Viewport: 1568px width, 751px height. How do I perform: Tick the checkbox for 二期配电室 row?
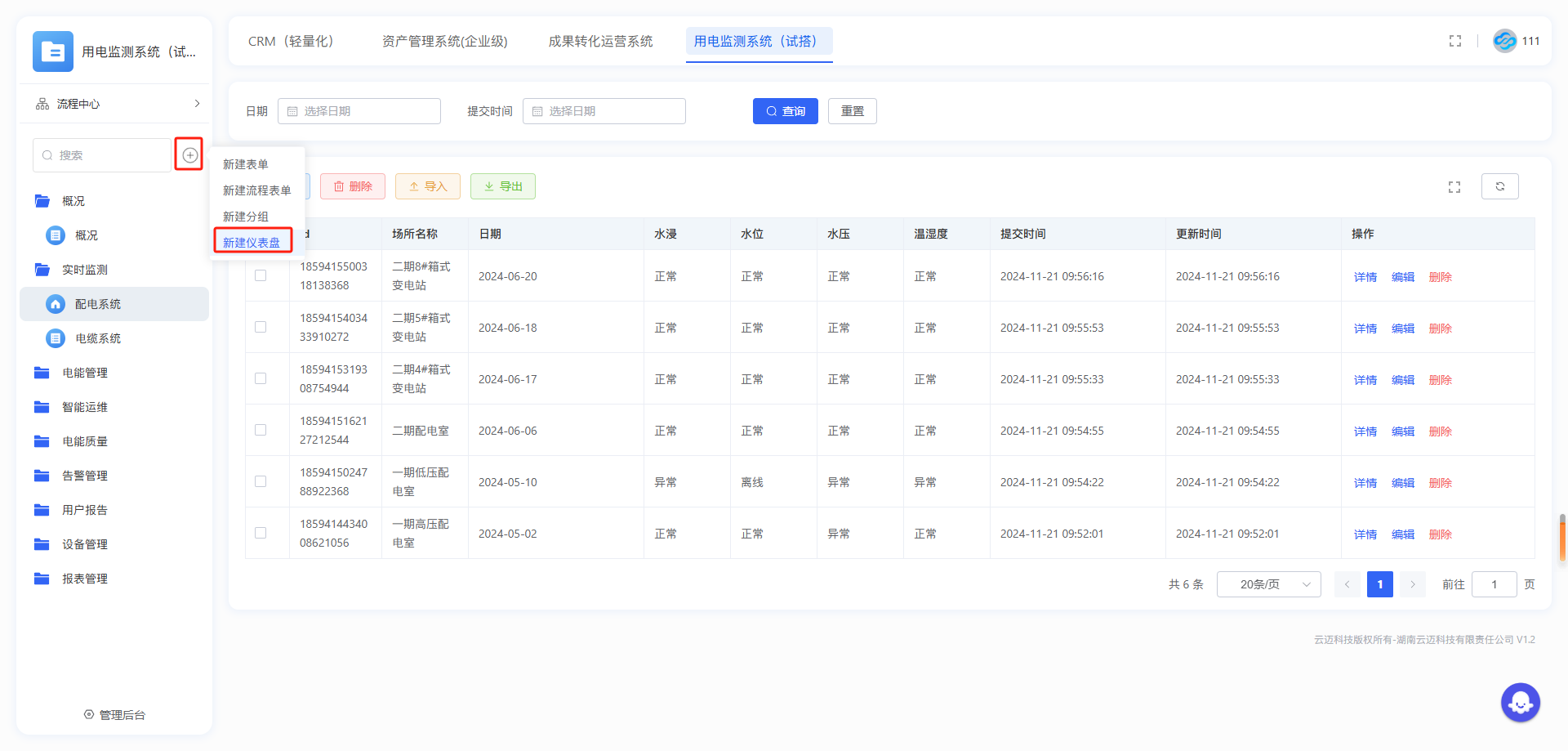coord(261,431)
